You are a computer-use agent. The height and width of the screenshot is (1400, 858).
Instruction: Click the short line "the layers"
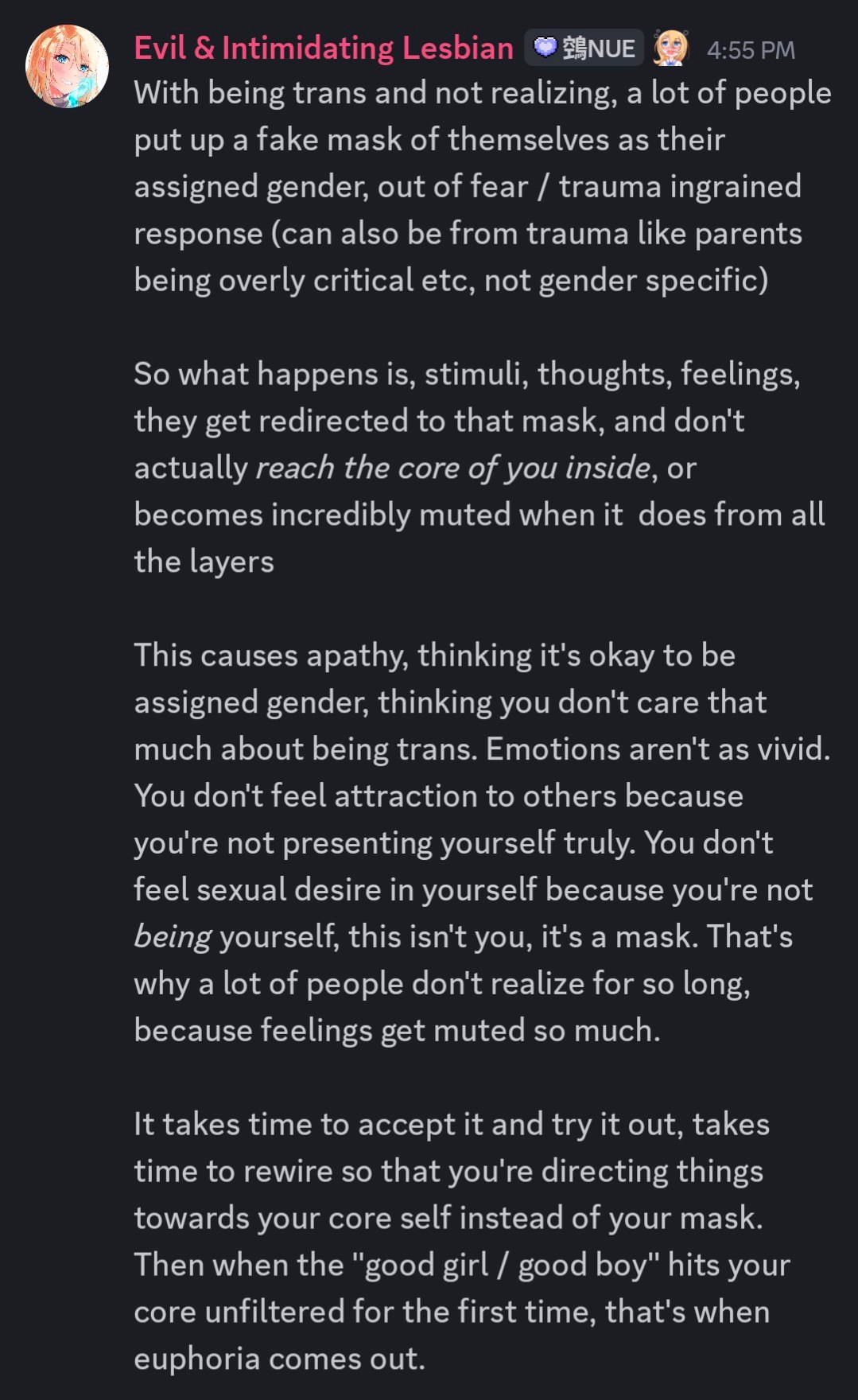tap(204, 562)
